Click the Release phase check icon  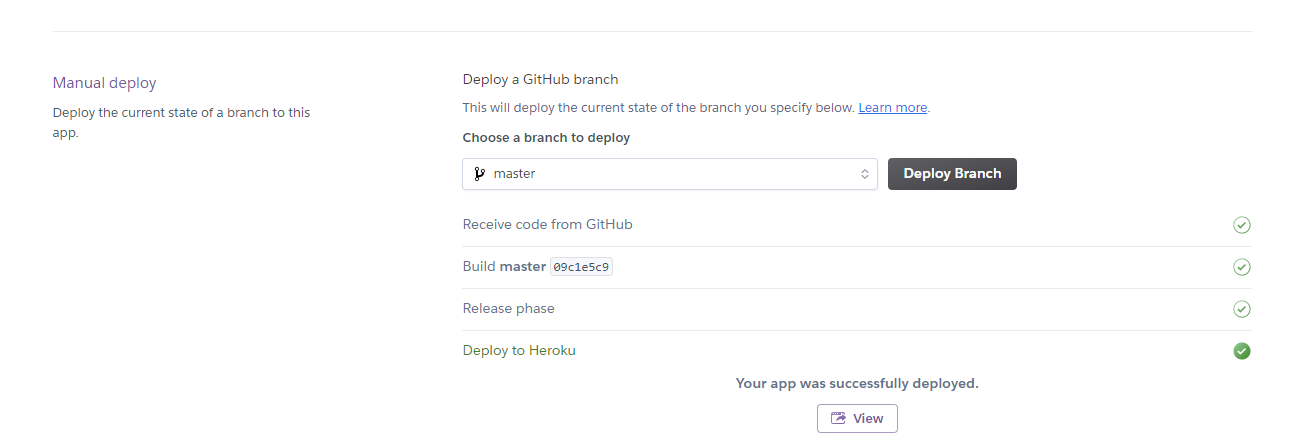coord(1242,309)
